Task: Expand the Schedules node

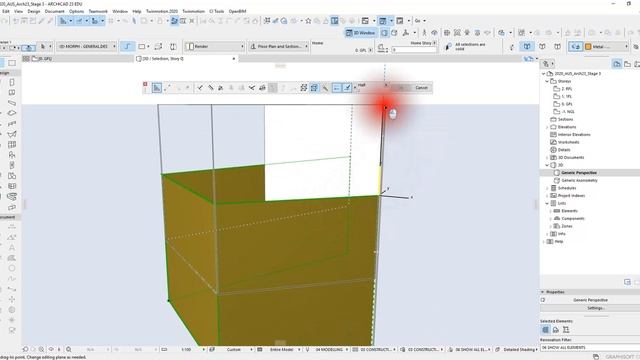Action: [x=547, y=188]
